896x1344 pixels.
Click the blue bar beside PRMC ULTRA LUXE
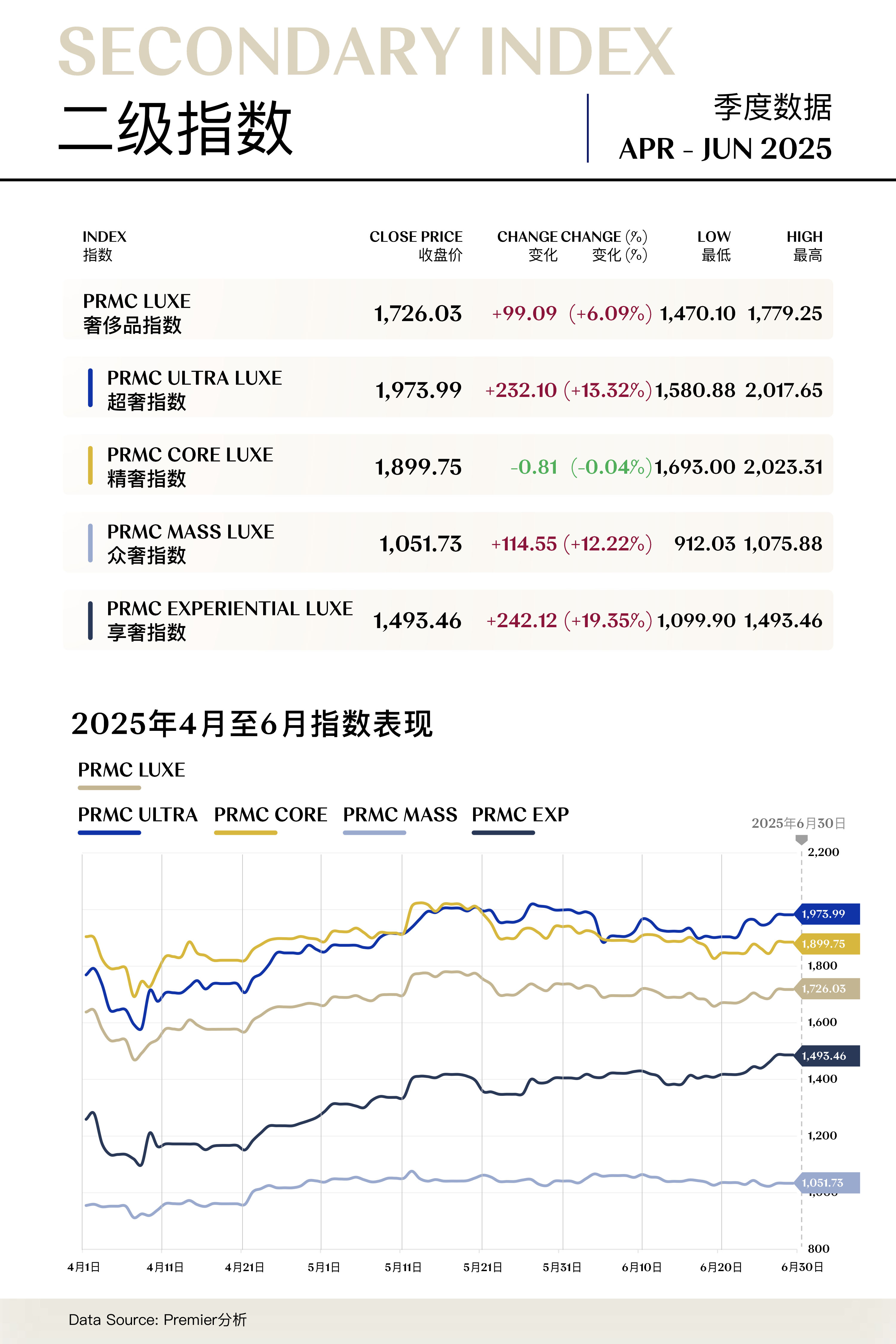(90, 389)
